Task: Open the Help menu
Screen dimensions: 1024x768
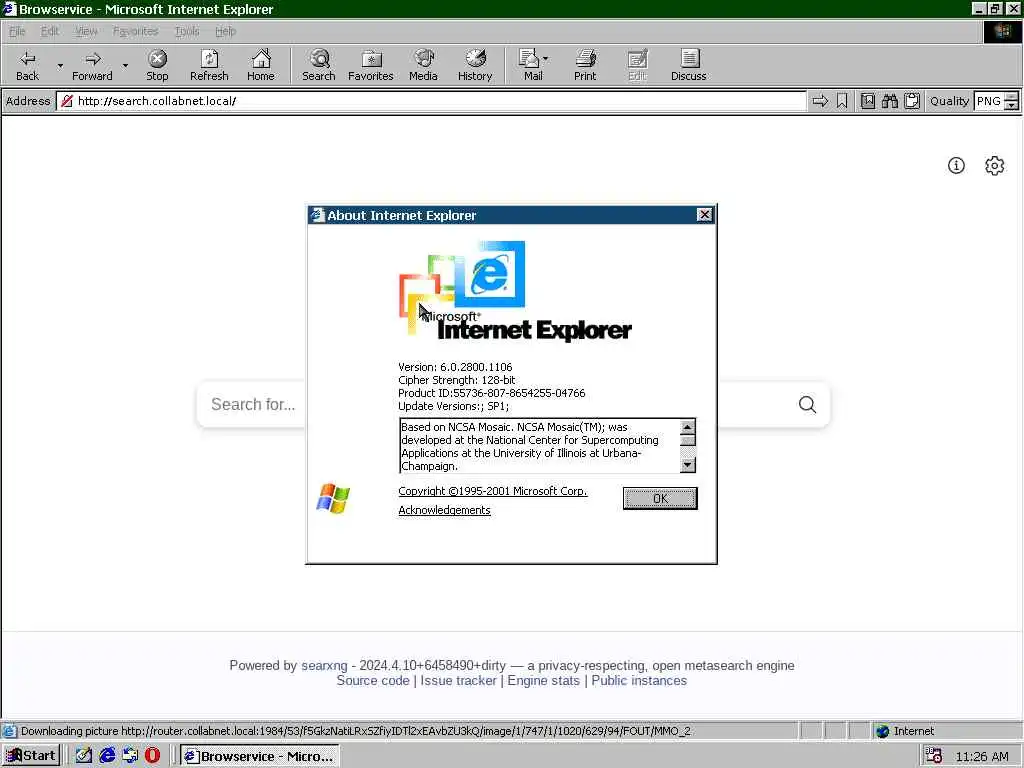Action: click(x=225, y=31)
